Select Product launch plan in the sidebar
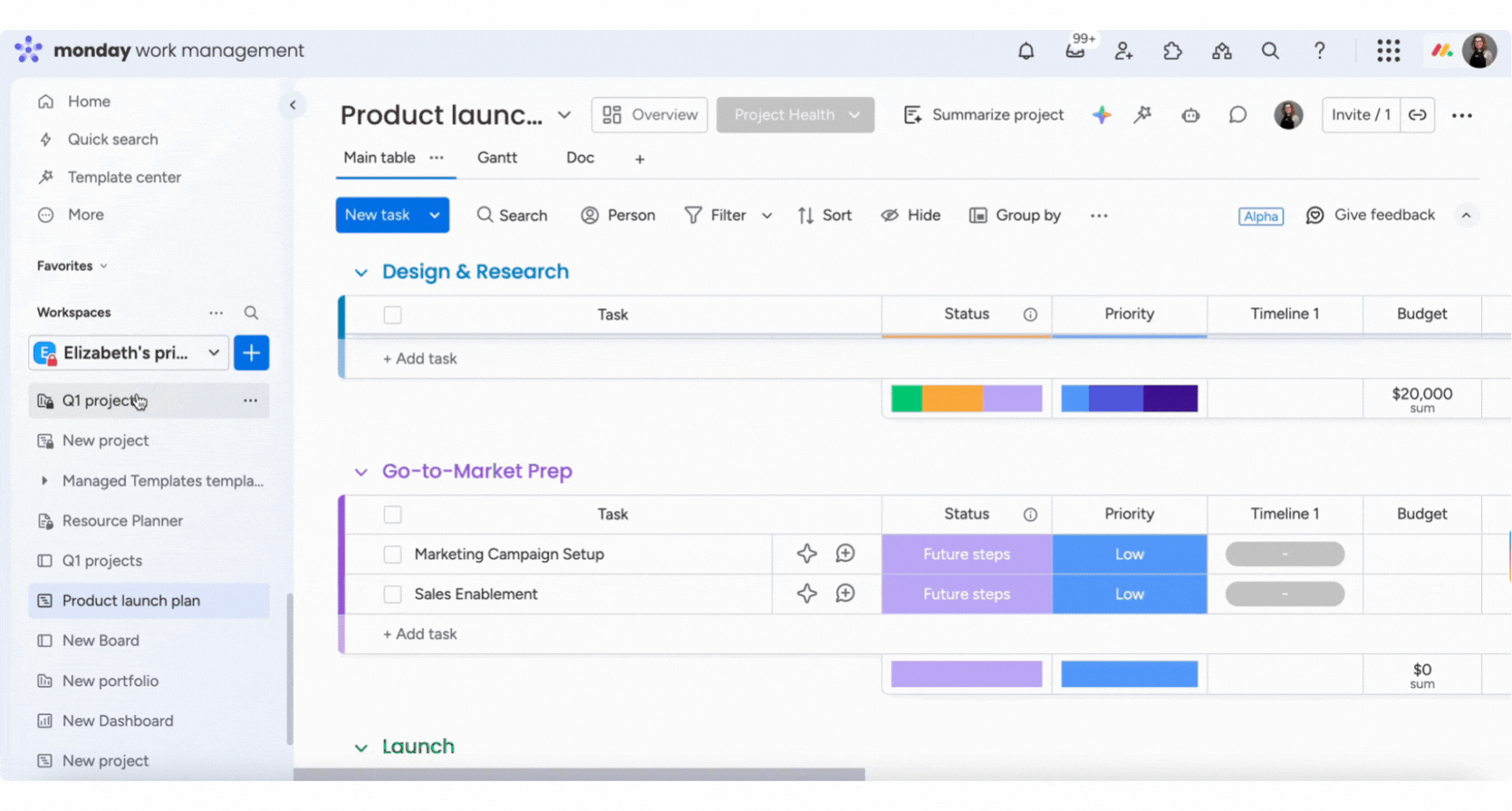1512x811 pixels. tap(131, 600)
